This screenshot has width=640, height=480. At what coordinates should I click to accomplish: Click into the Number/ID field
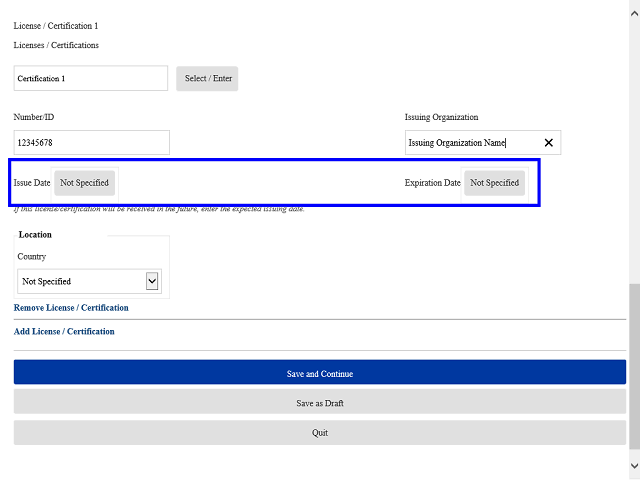click(91, 142)
